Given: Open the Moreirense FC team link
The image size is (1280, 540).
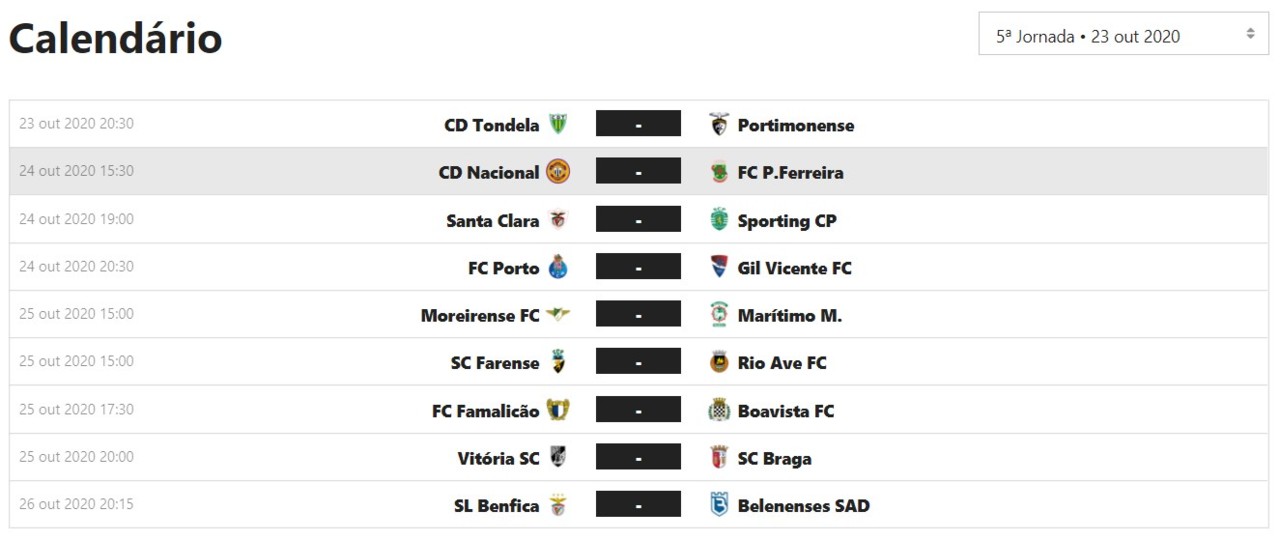Looking at the screenshot, I should click(x=480, y=316).
